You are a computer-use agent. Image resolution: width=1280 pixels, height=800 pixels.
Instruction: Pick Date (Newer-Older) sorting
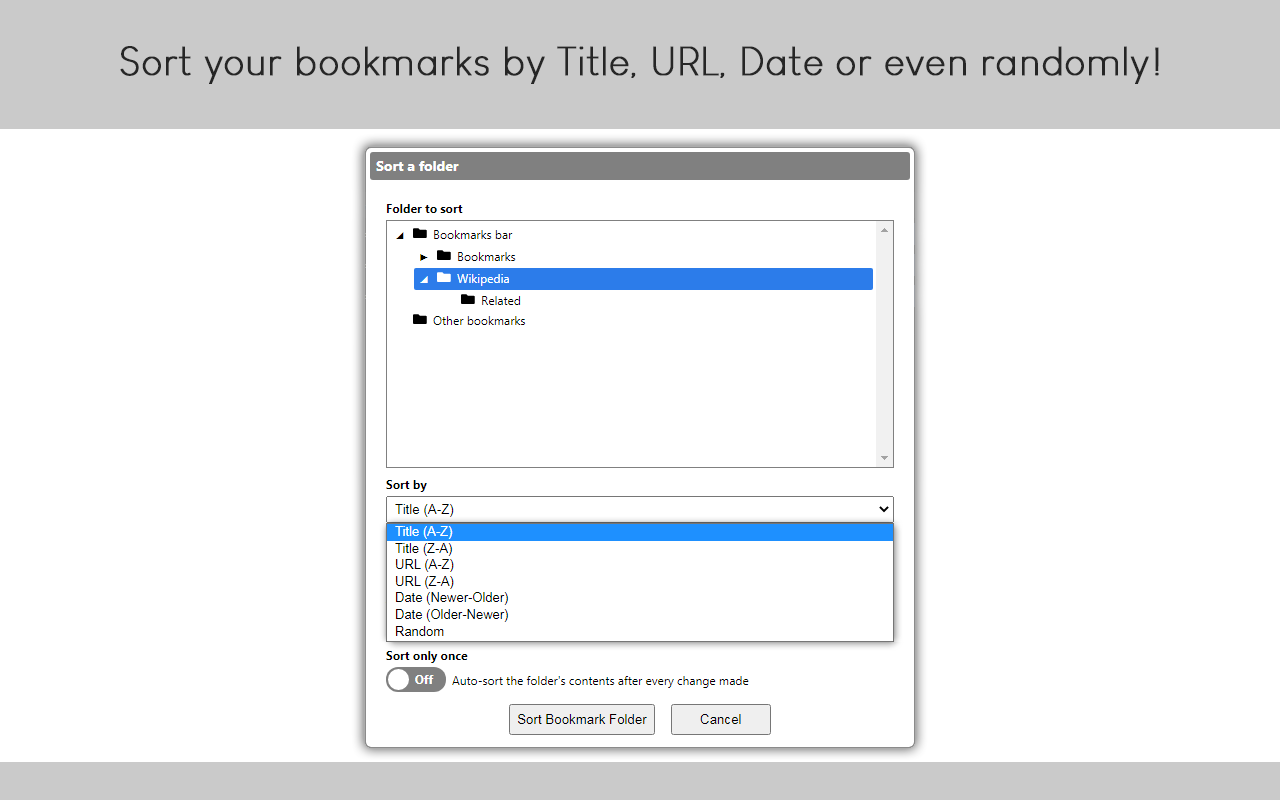tap(451, 597)
